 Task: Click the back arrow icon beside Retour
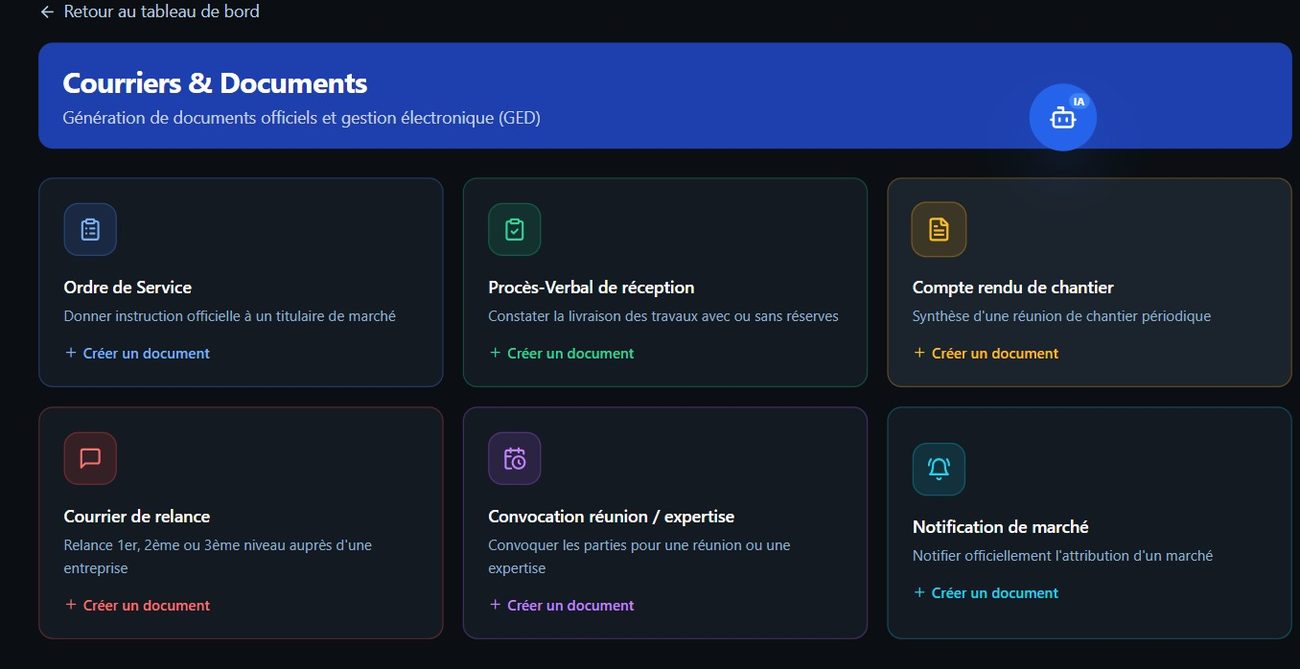pos(47,12)
